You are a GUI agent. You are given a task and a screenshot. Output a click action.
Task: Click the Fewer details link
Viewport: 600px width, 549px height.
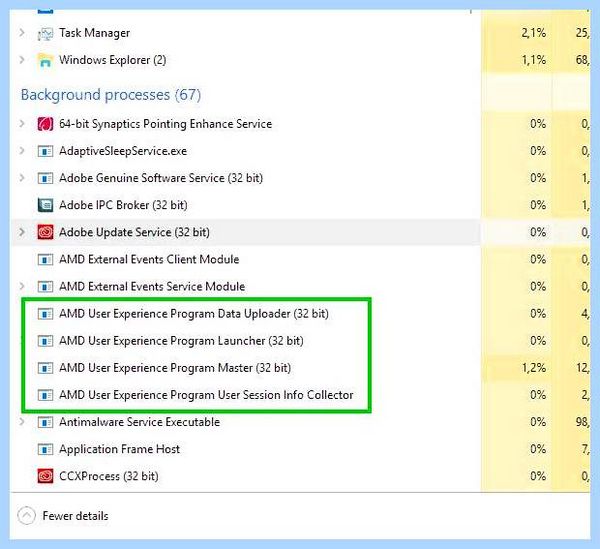tap(75, 516)
